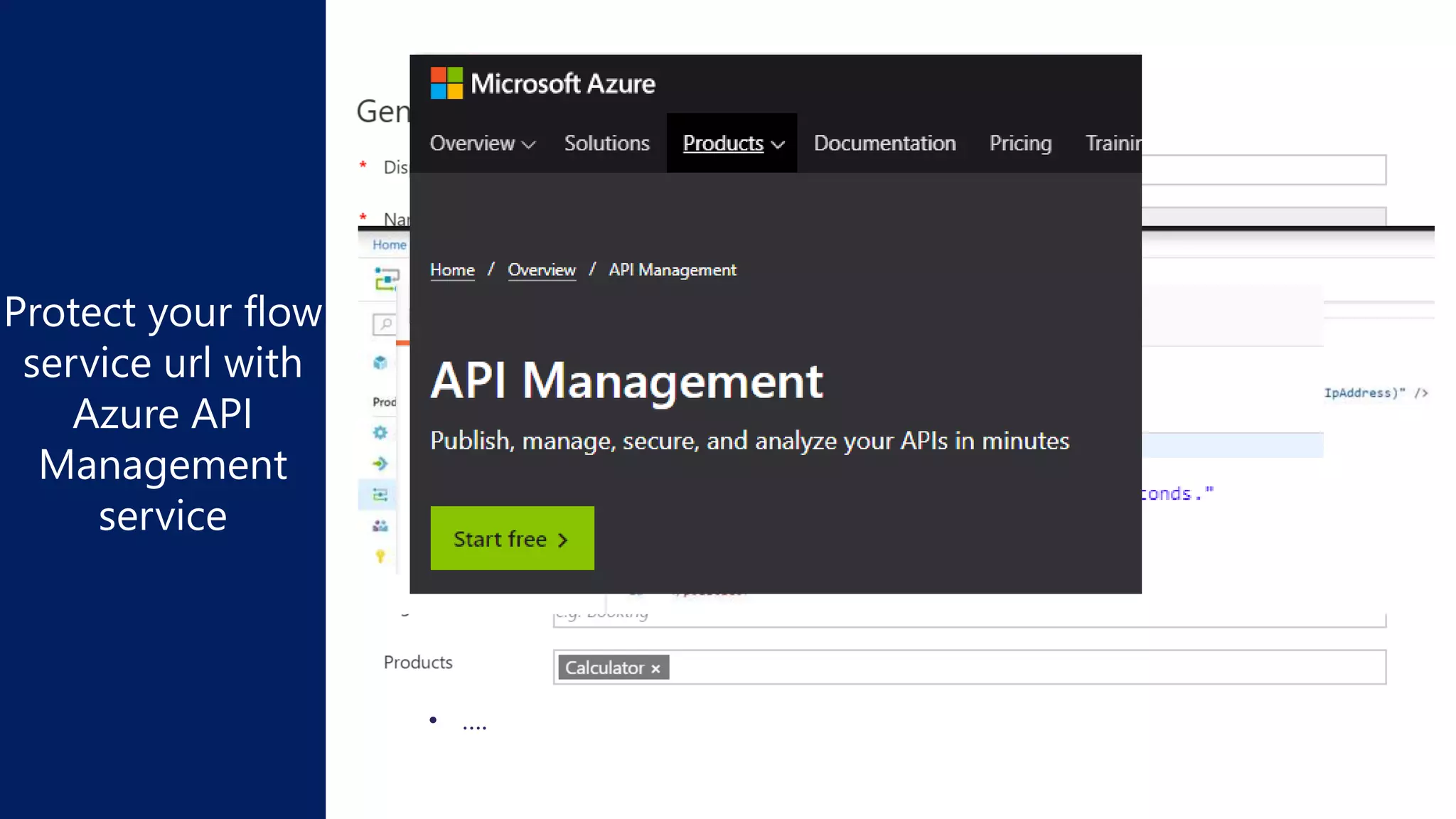This screenshot has height=819, width=1456.
Task: Remove the Calculator tag from Products
Action: (x=655, y=668)
